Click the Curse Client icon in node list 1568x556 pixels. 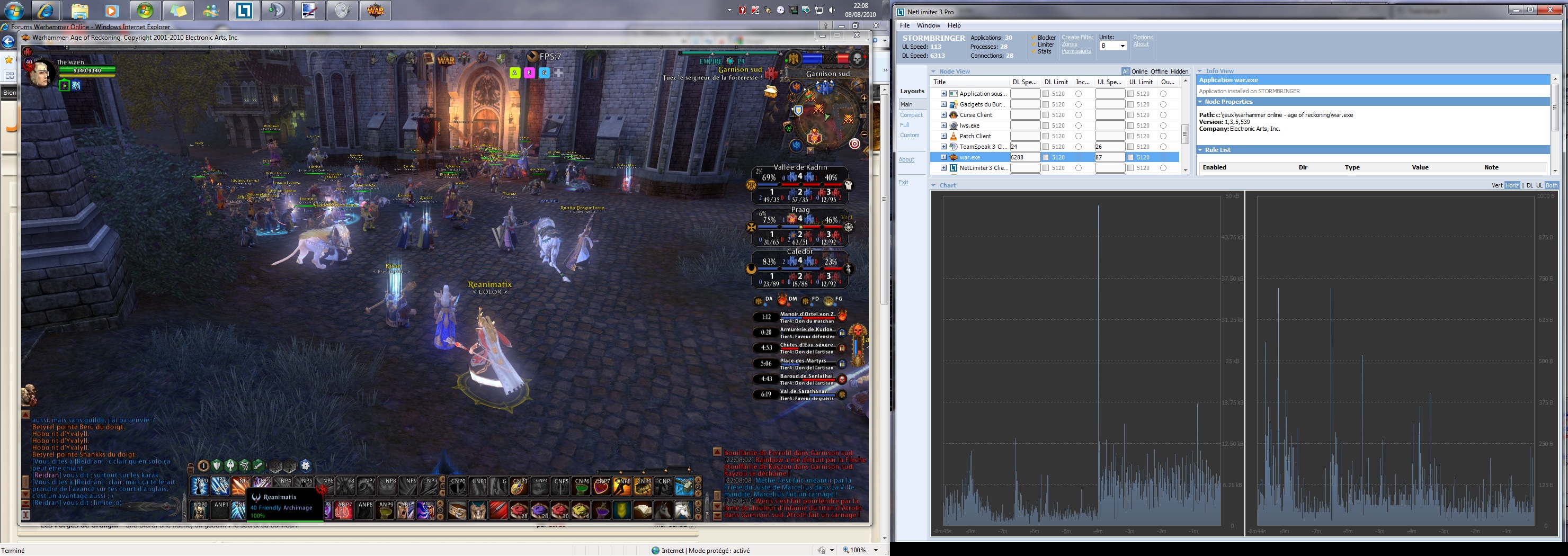954,115
